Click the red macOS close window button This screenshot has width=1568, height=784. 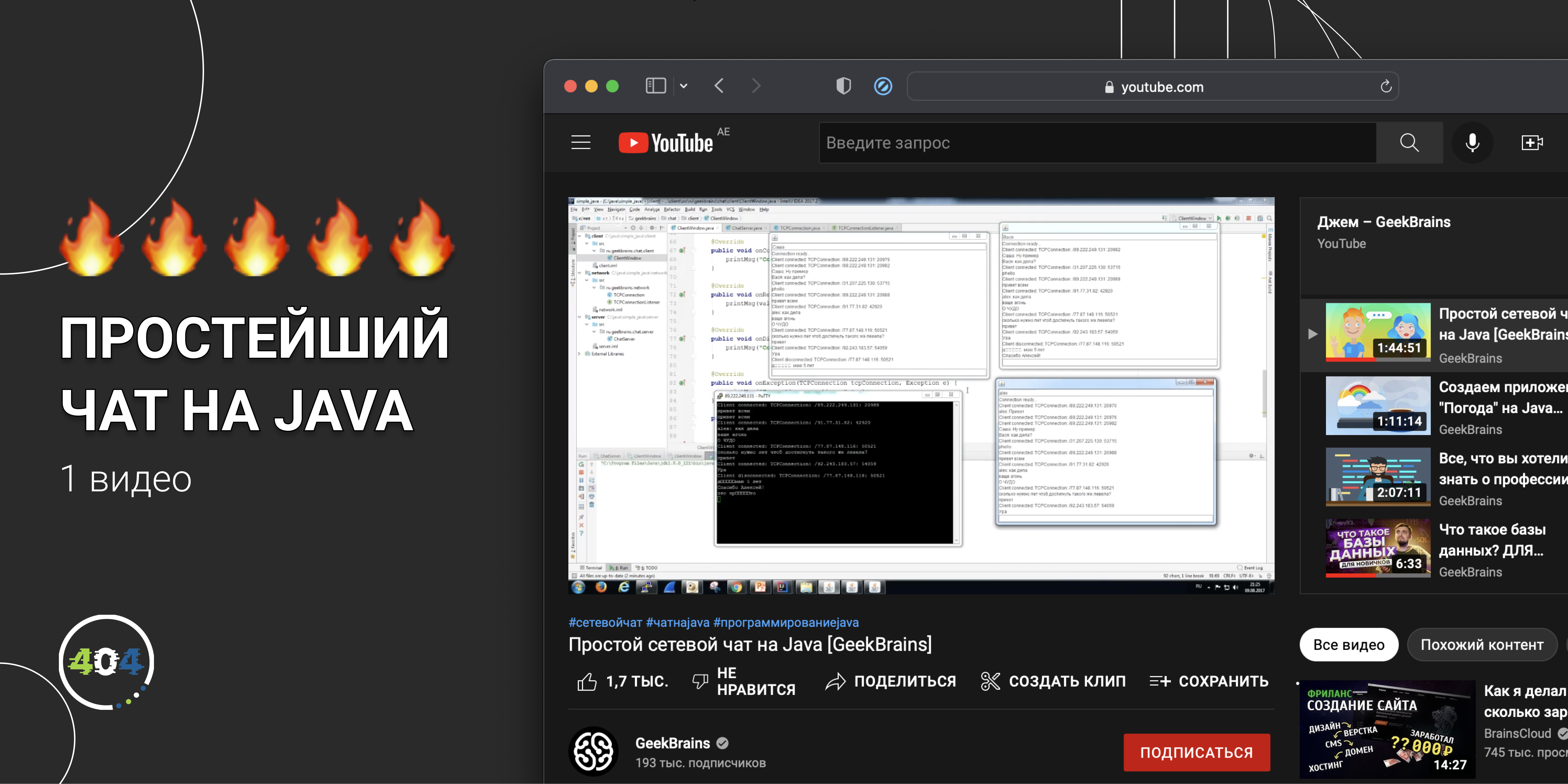(570, 86)
